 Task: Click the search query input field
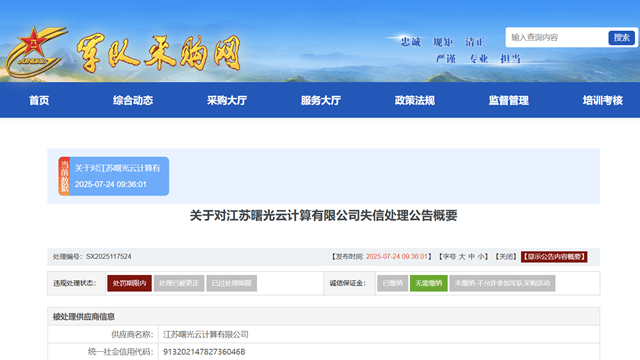click(557, 38)
